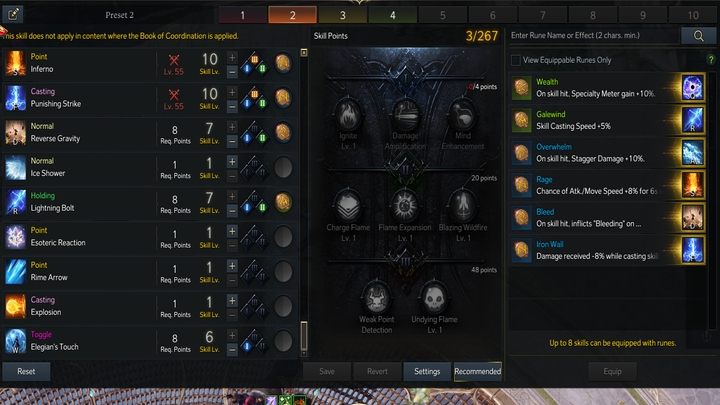Focus the rune name search field
720x405 pixels.
594,35
